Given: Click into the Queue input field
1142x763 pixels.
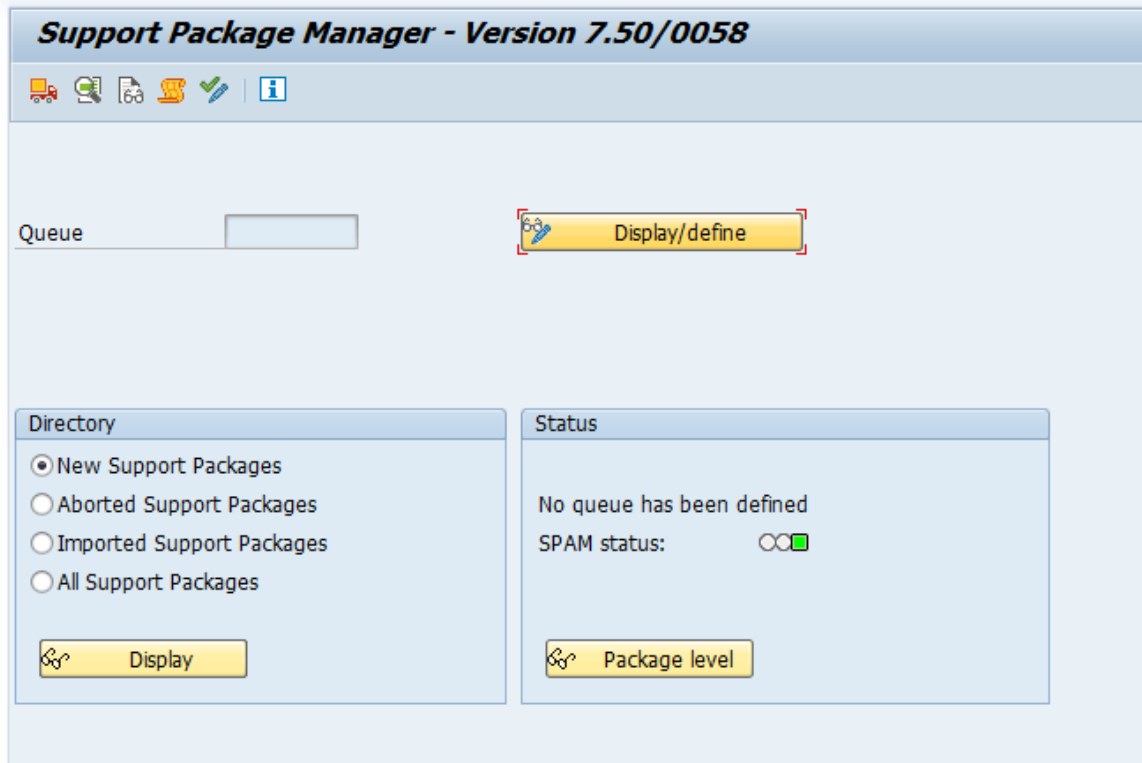Looking at the screenshot, I should click(291, 232).
